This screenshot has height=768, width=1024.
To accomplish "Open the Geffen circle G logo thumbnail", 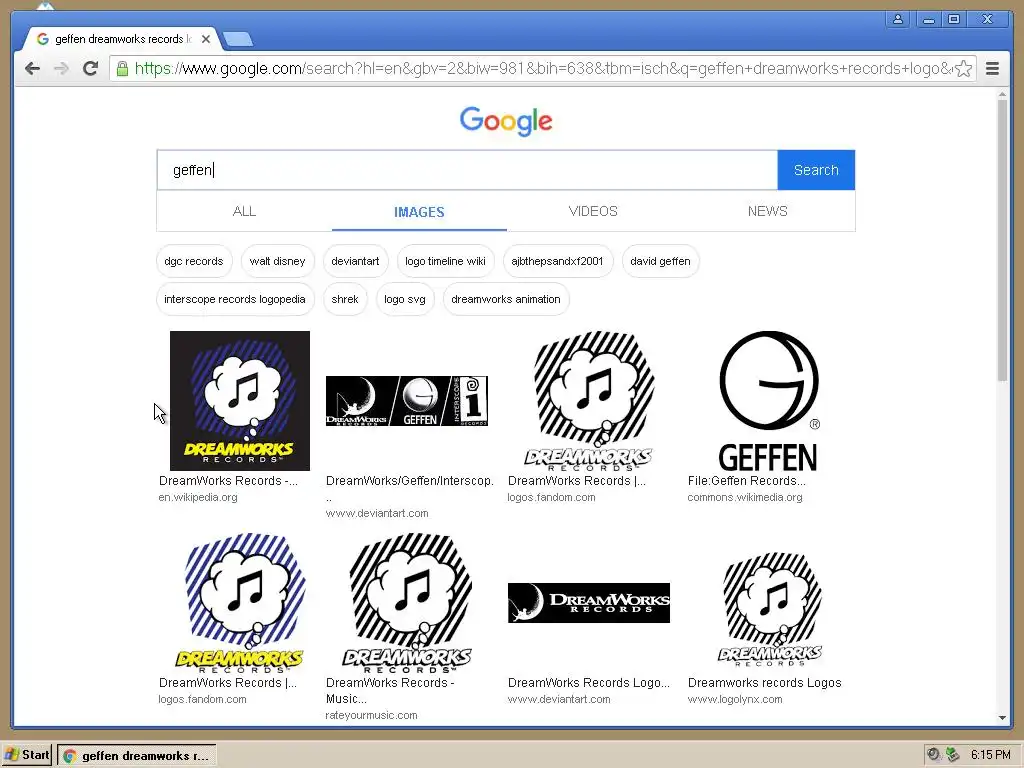I will point(769,400).
